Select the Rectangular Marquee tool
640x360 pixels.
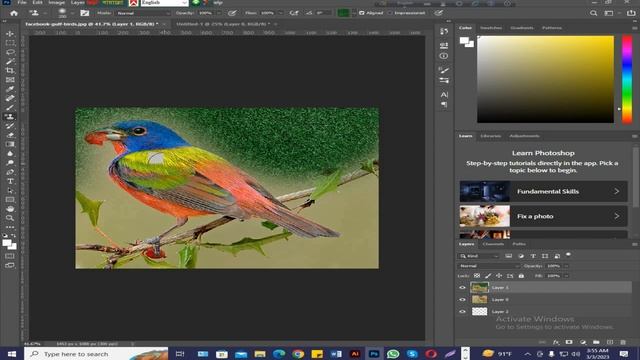click(10, 43)
